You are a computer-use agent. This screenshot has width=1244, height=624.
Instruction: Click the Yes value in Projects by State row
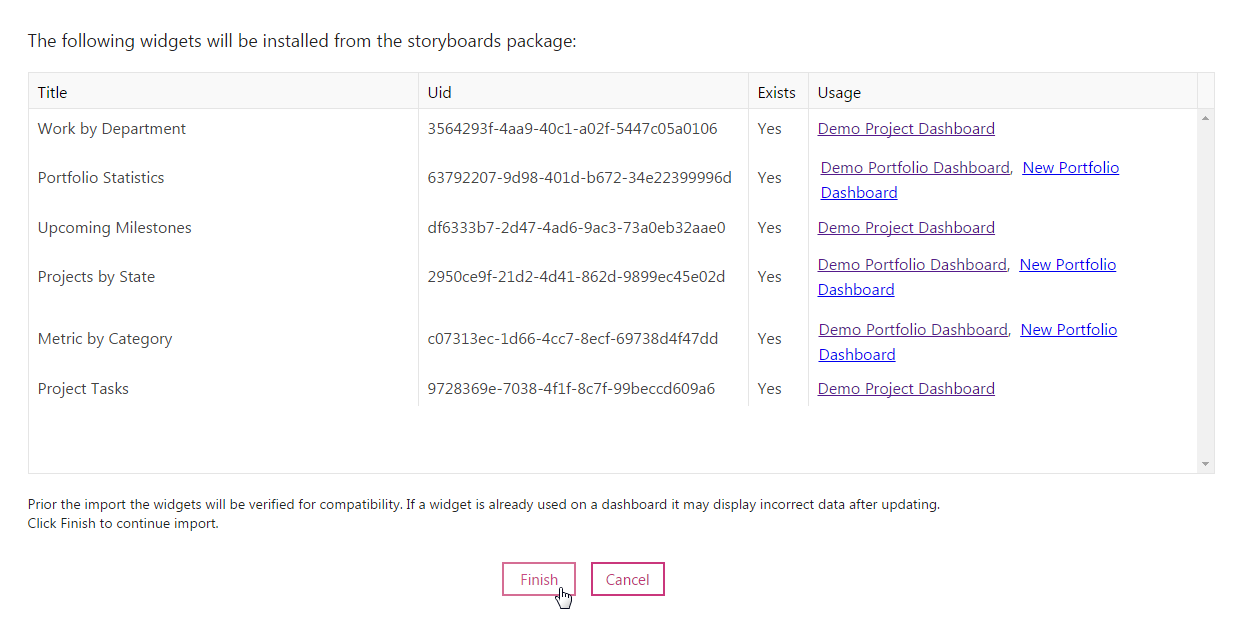coord(769,276)
